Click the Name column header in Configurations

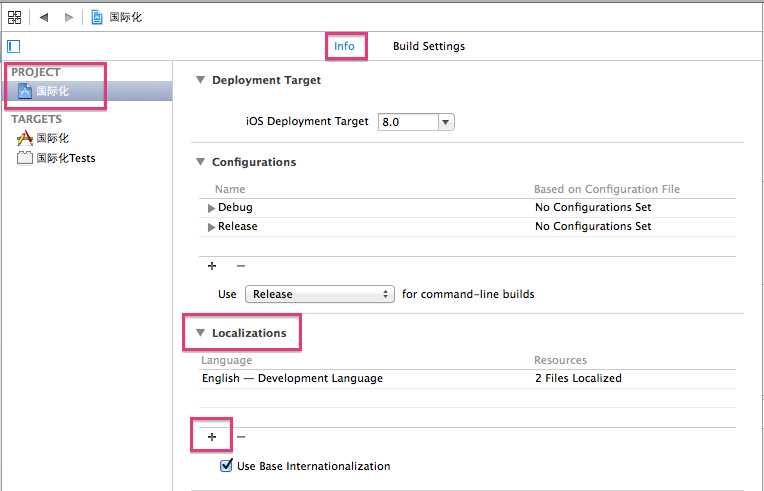pos(230,189)
